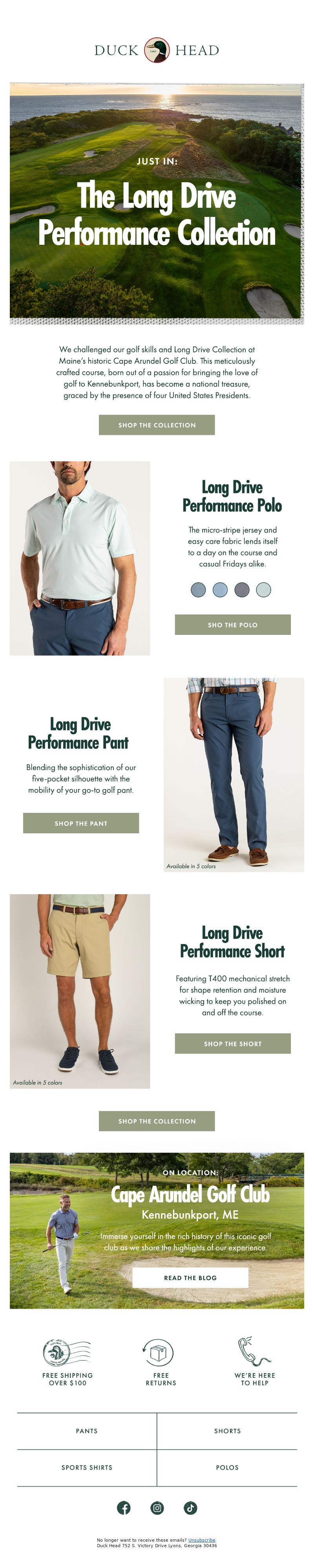Click the Shop the Pant button

pos(81,823)
